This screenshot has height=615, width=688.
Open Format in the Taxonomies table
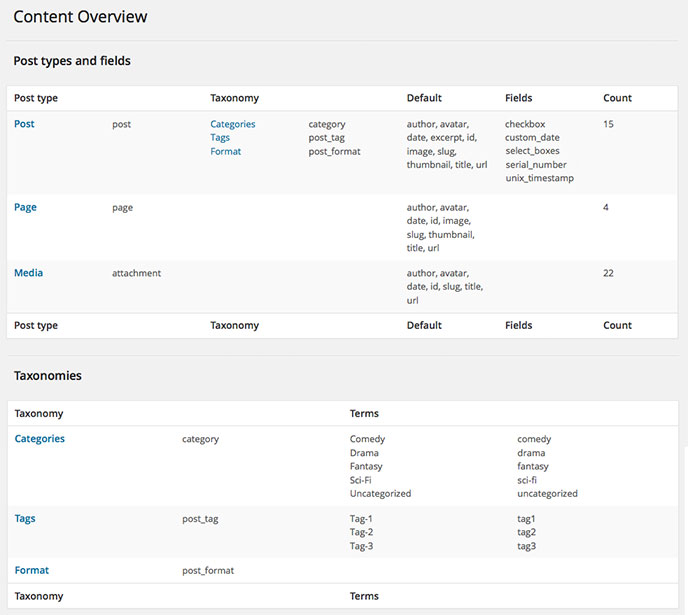pos(31,570)
